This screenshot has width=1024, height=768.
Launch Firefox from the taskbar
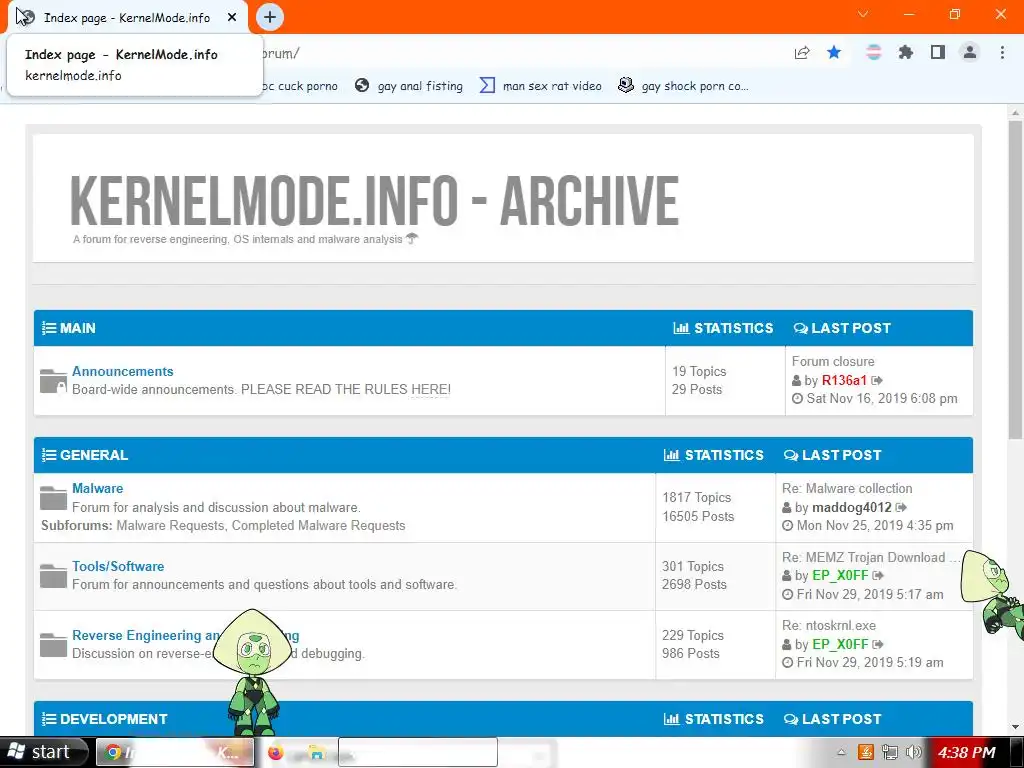276,752
